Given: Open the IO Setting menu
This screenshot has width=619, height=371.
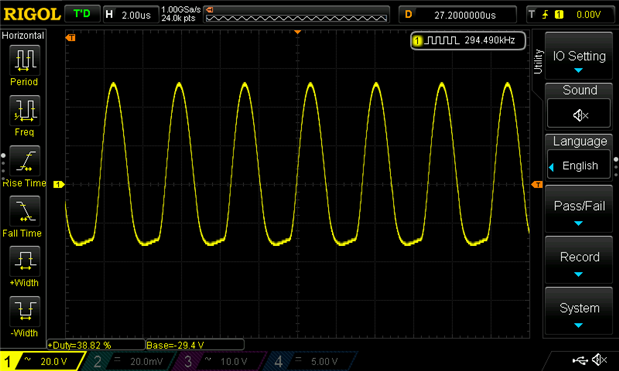Looking at the screenshot, I should pos(579,56).
